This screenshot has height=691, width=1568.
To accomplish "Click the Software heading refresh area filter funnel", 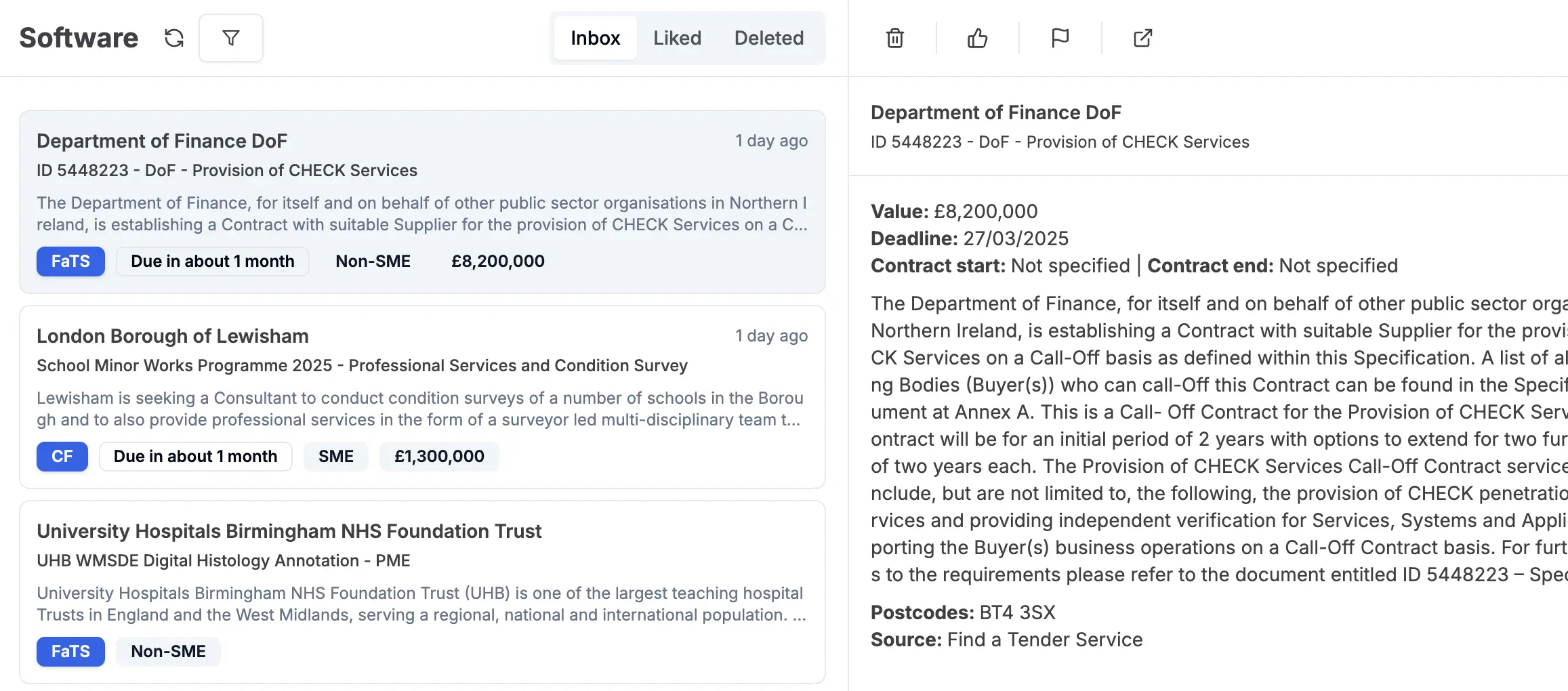I will tap(230, 38).
